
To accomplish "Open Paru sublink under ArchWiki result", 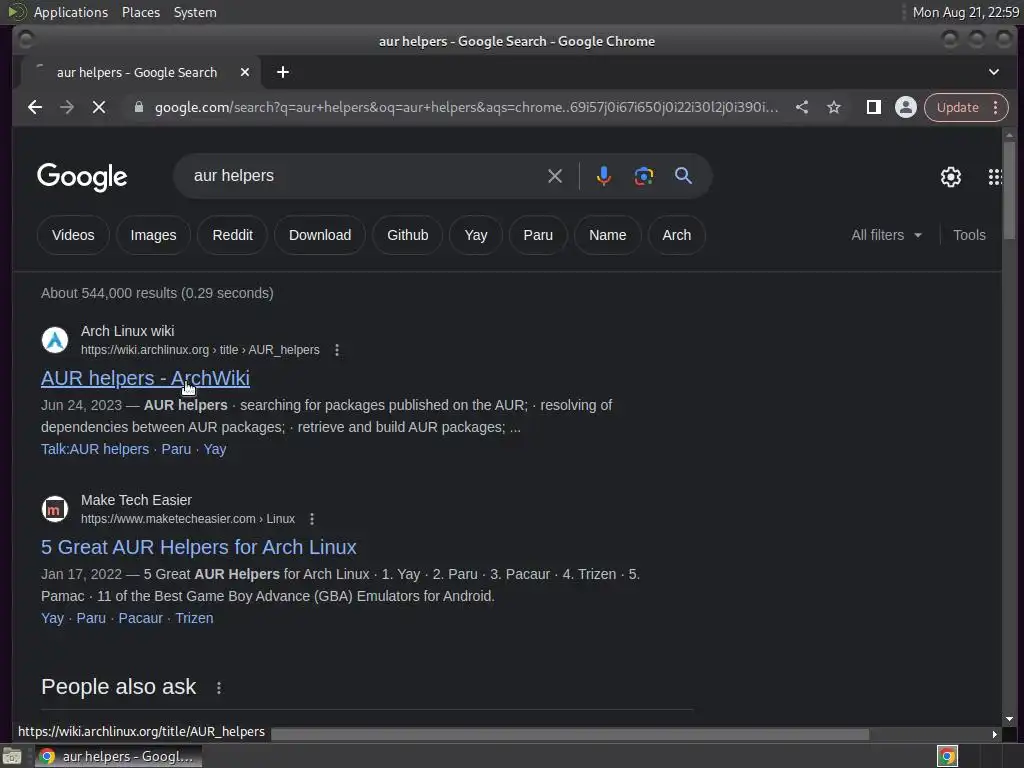I will 176,449.
